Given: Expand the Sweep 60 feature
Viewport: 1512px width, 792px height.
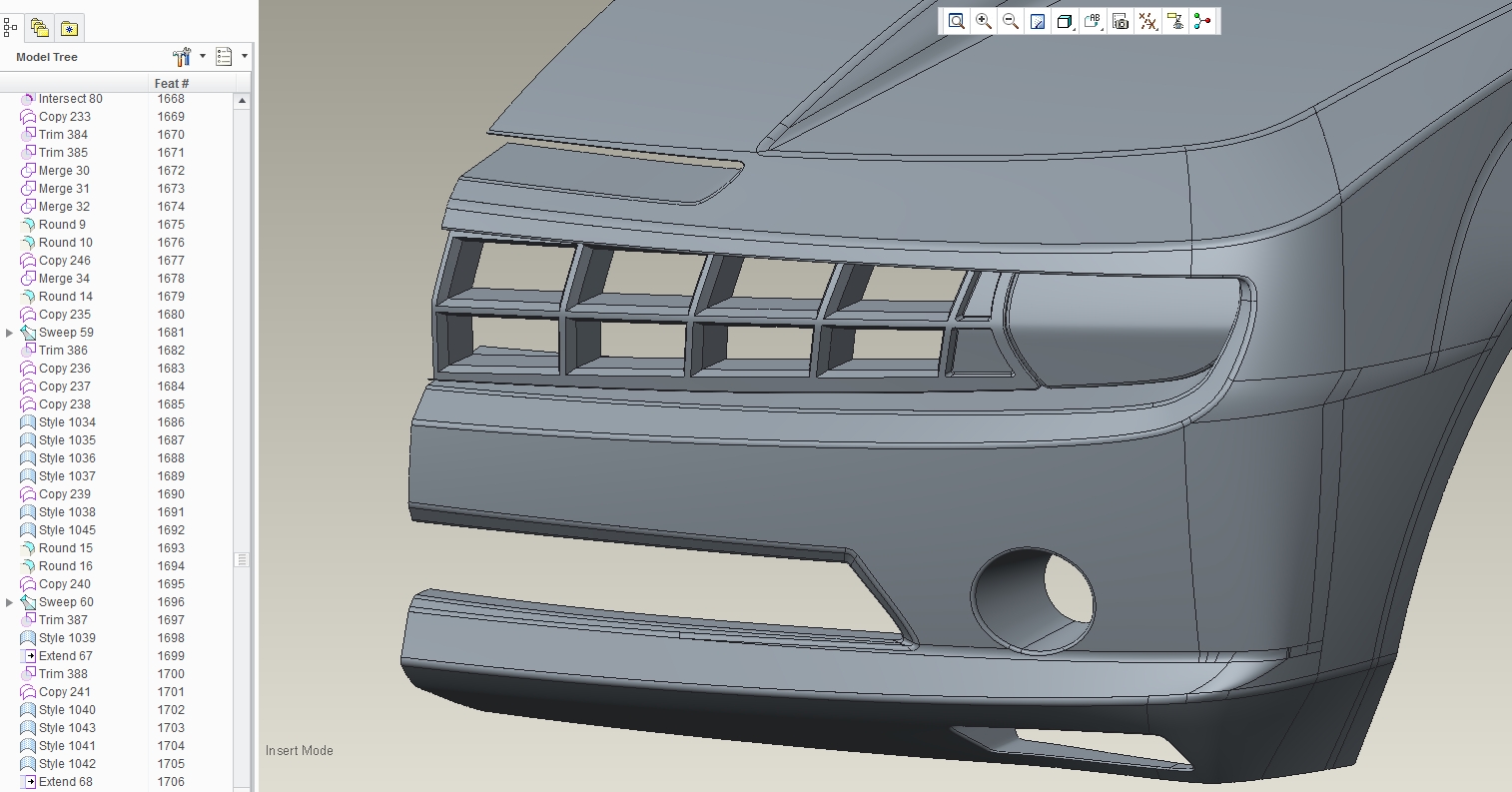Looking at the screenshot, I should pyautogui.click(x=10, y=602).
